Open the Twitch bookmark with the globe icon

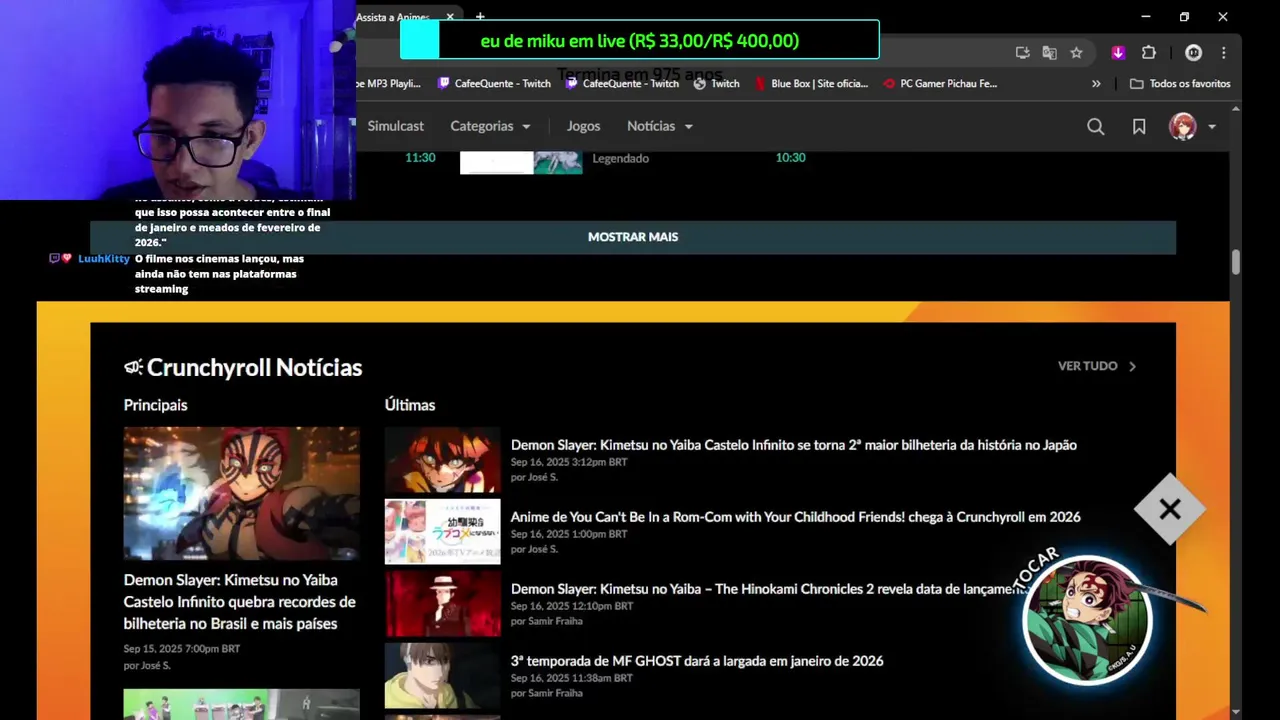coord(716,84)
